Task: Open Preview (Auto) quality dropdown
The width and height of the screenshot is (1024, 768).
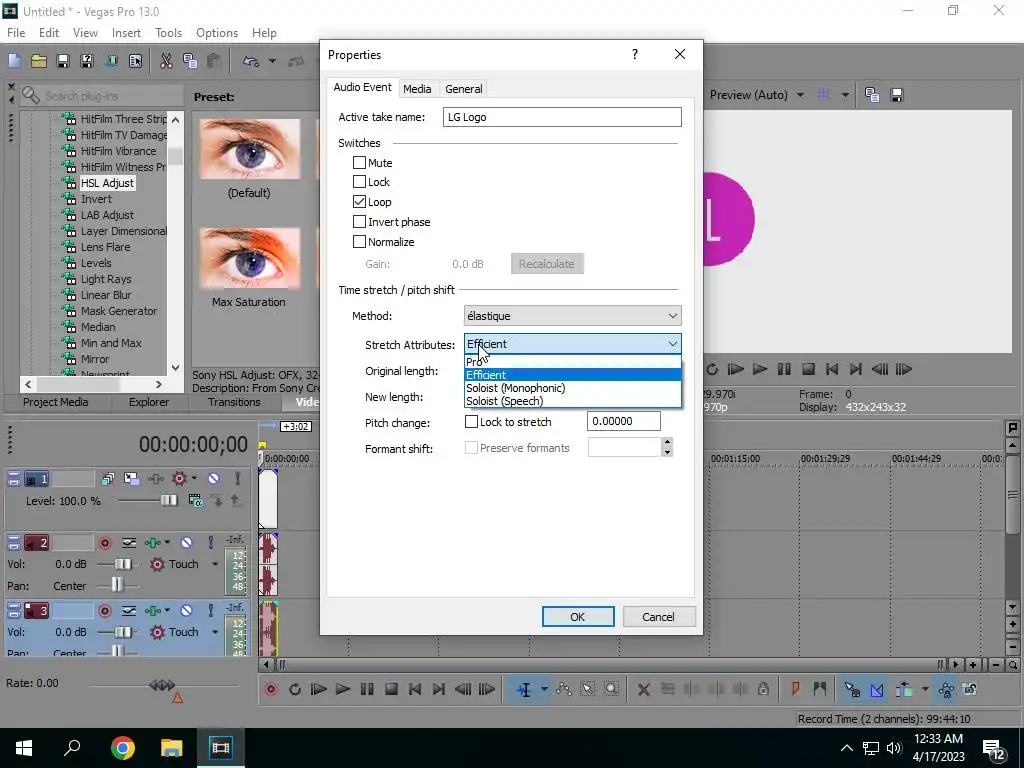Action: [x=801, y=95]
